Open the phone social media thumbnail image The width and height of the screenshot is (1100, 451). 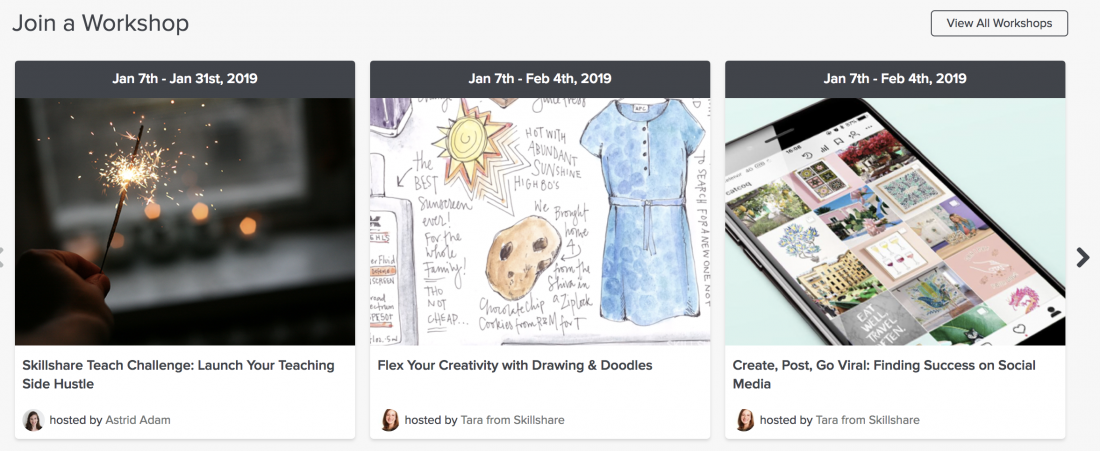[x=895, y=222]
